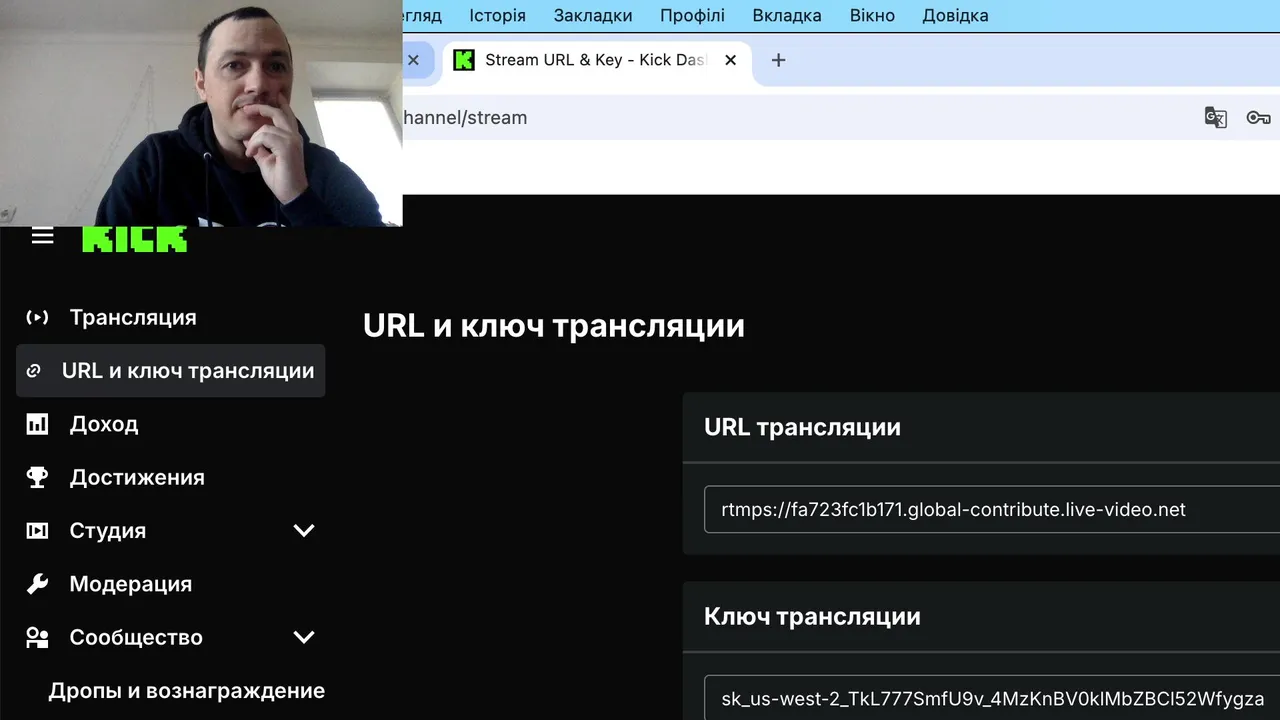Close the Stream URL & Key tab
The width and height of the screenshot is (1280, 720).
[x=730, y=60]
